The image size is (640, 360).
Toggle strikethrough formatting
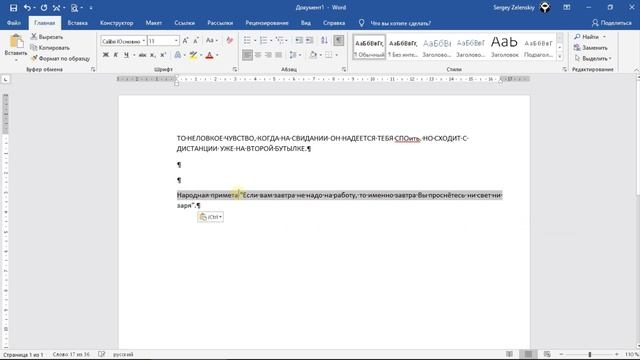tap(142, 55)
